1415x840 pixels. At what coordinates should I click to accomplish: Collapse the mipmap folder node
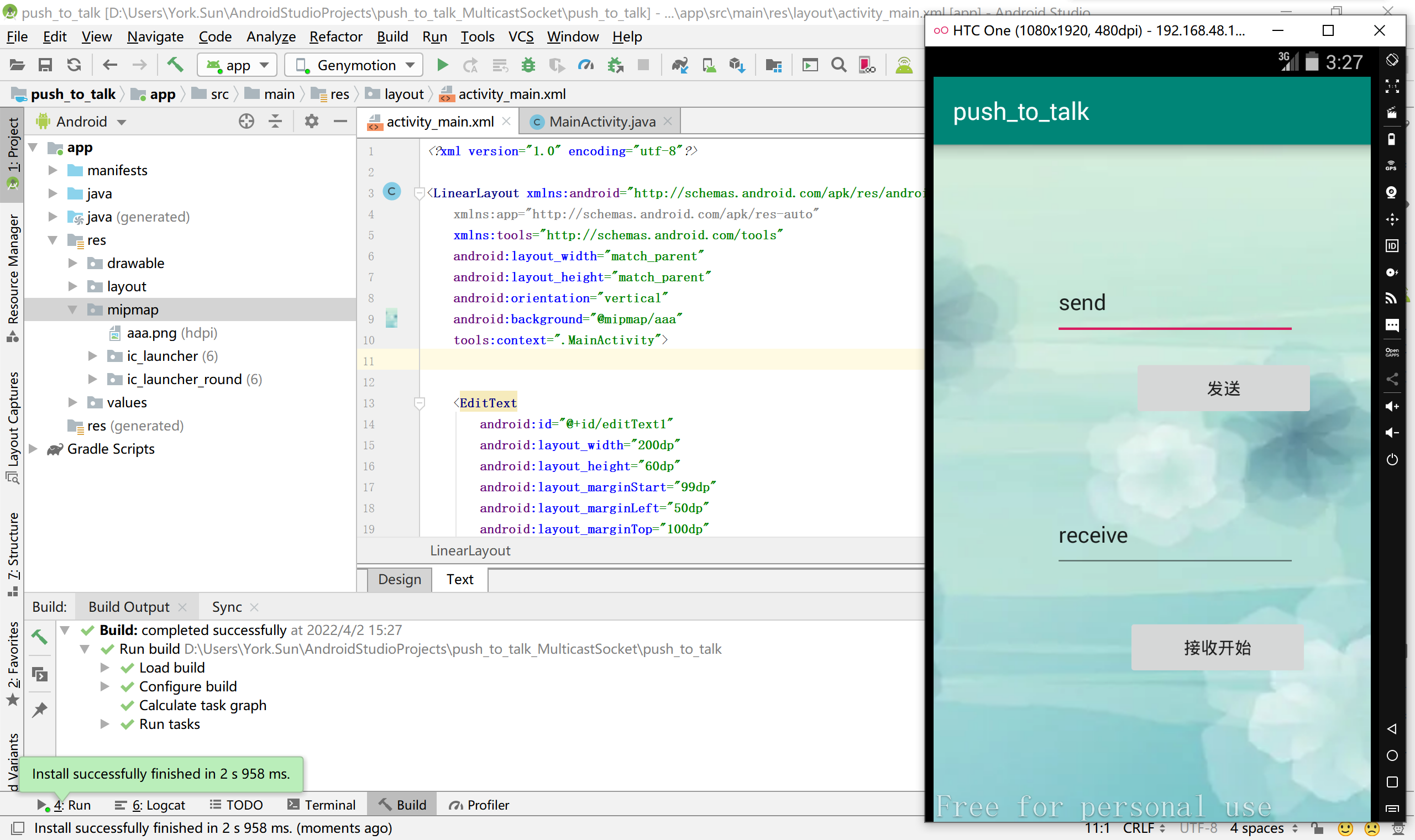(72, 309)
